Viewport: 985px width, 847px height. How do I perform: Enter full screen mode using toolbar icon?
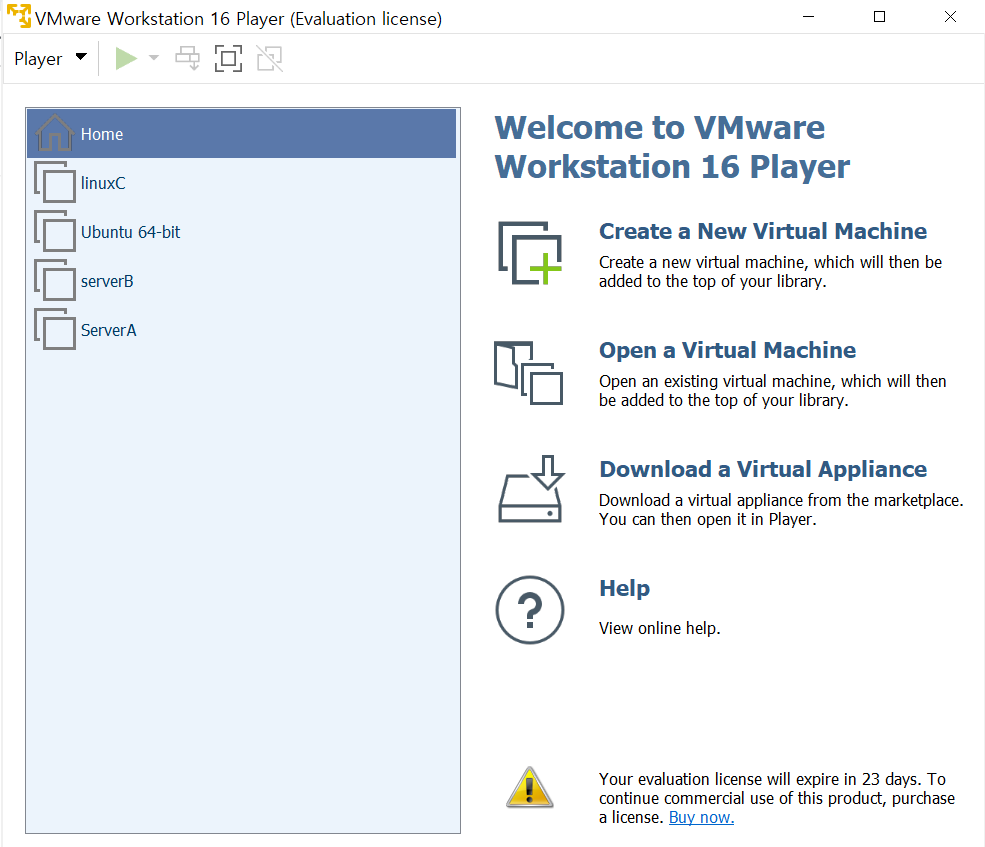point(228,58)
